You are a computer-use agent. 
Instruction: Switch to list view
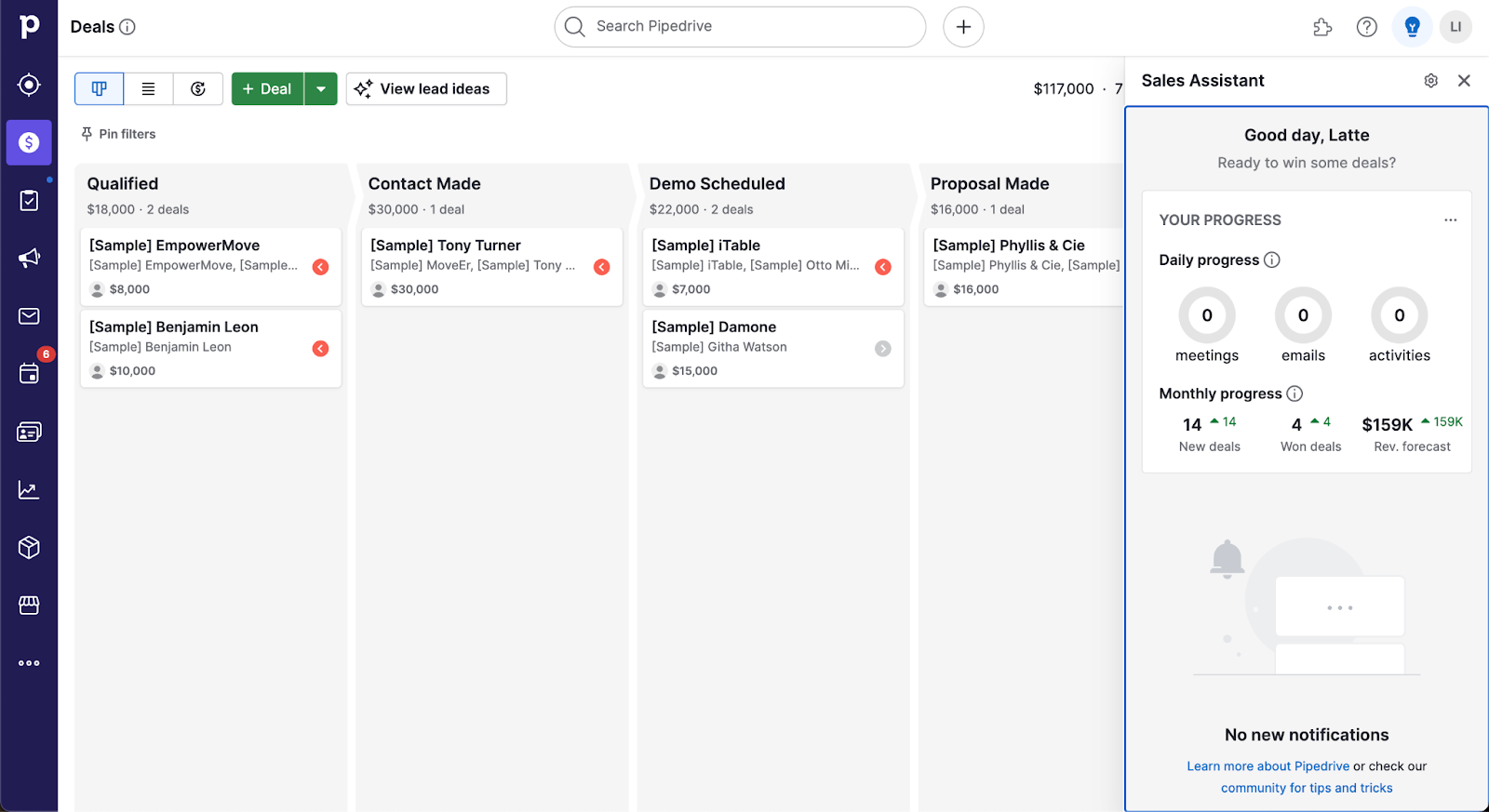tap(148, 88)
